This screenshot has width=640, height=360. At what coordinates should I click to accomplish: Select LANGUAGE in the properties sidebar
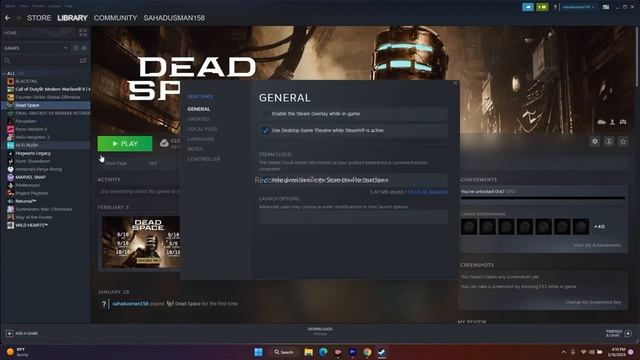coord(200,139)
